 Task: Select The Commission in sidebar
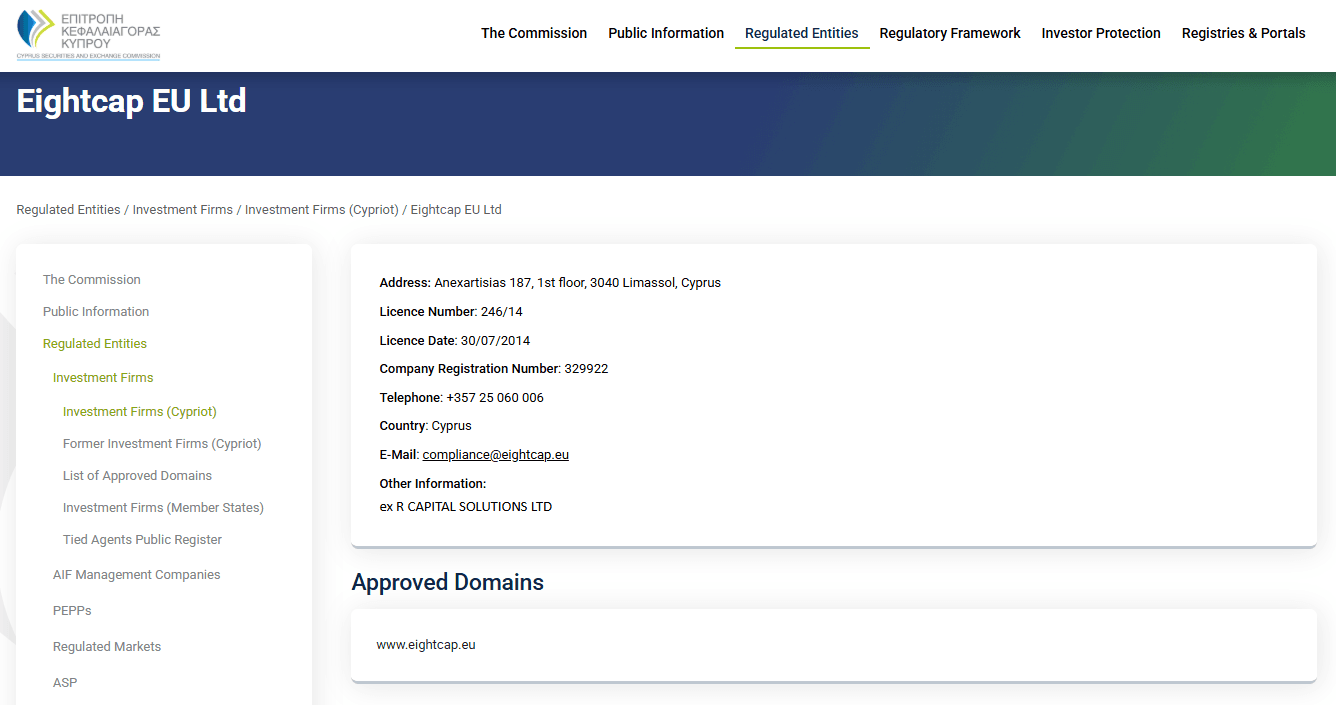pos(92,280)
